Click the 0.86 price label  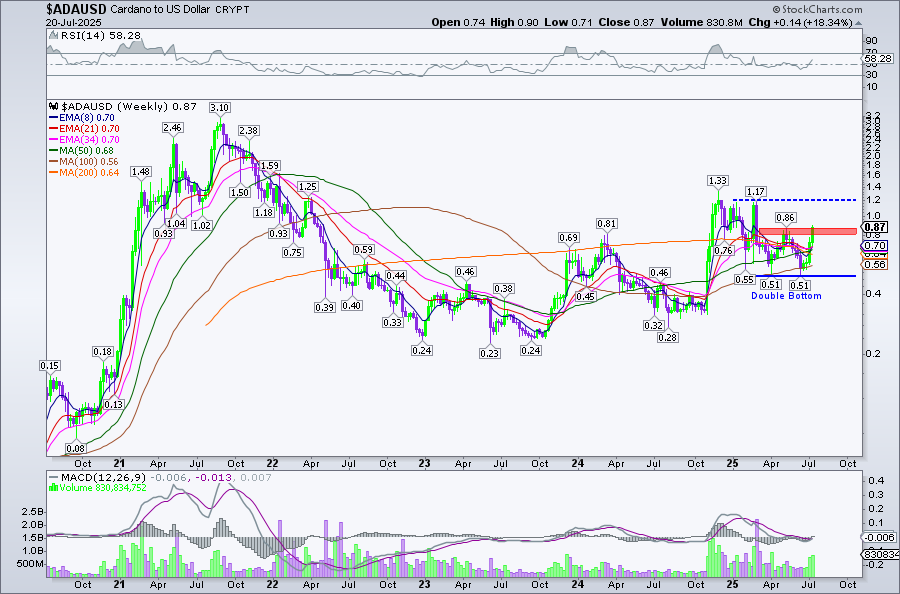(x=785, y=218)
